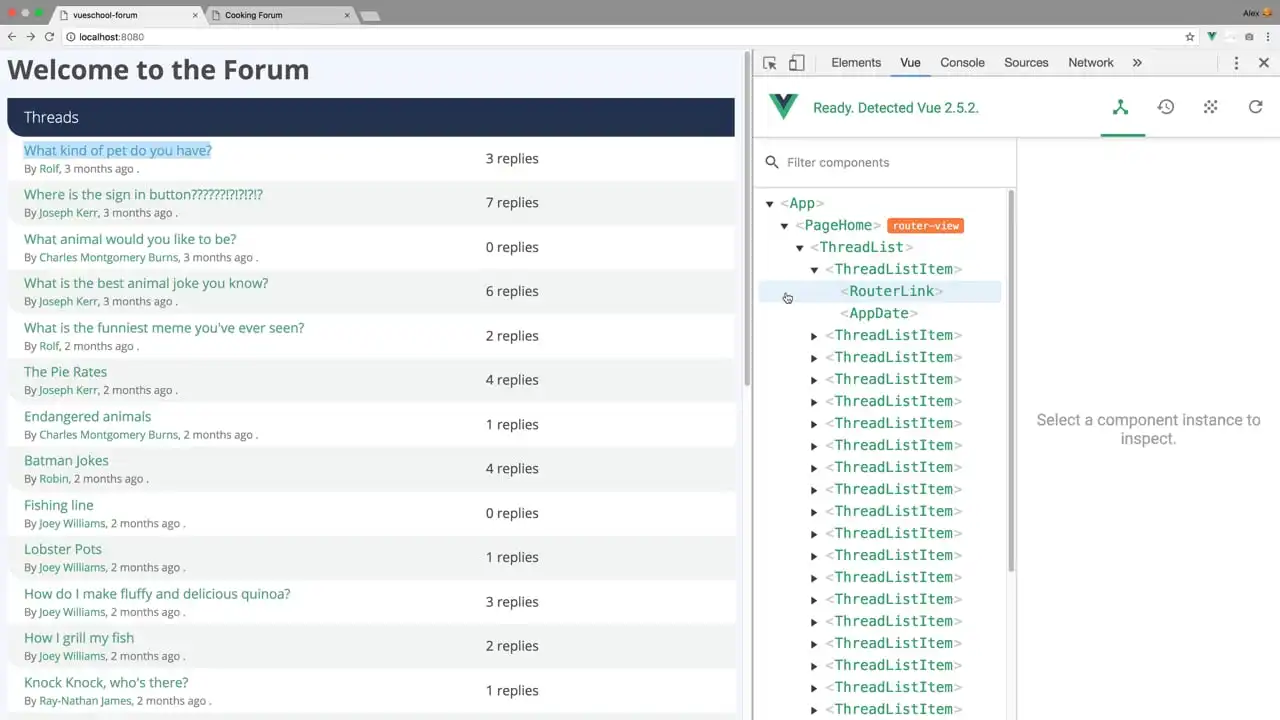The height and width of the screenshot is (720, 1280).
Task: Open the Vue devtools extension icon in the toolbar
Action: (x=1212, y=37)
